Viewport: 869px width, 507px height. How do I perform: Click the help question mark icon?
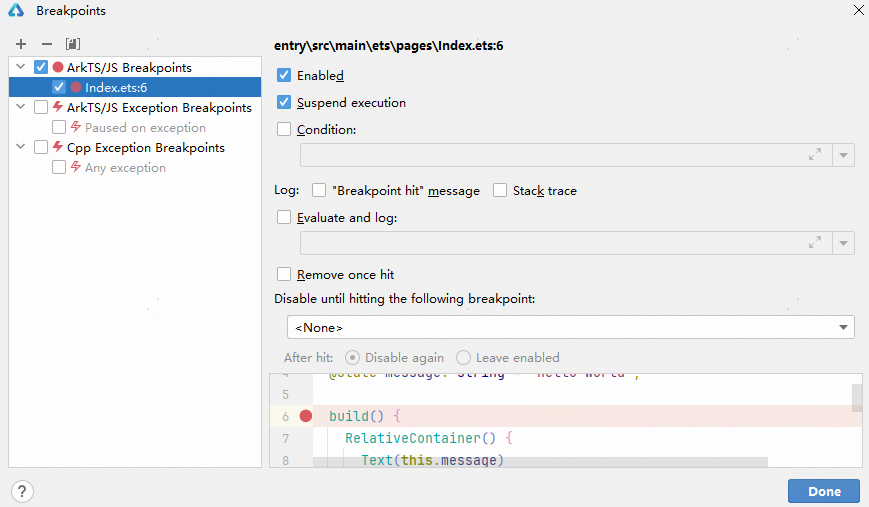point(22,491)
